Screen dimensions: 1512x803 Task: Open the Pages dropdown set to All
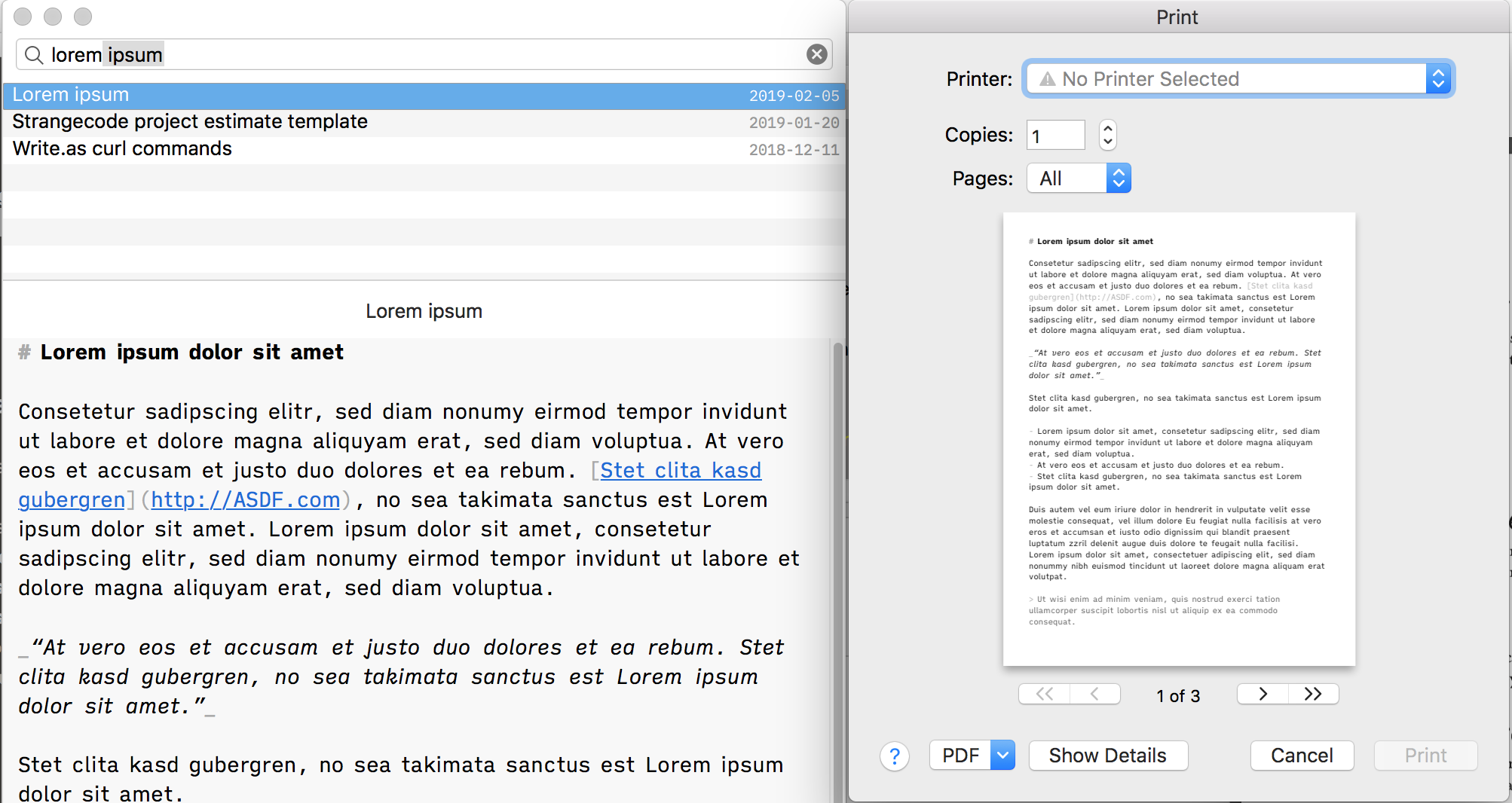pos(1079,179)
